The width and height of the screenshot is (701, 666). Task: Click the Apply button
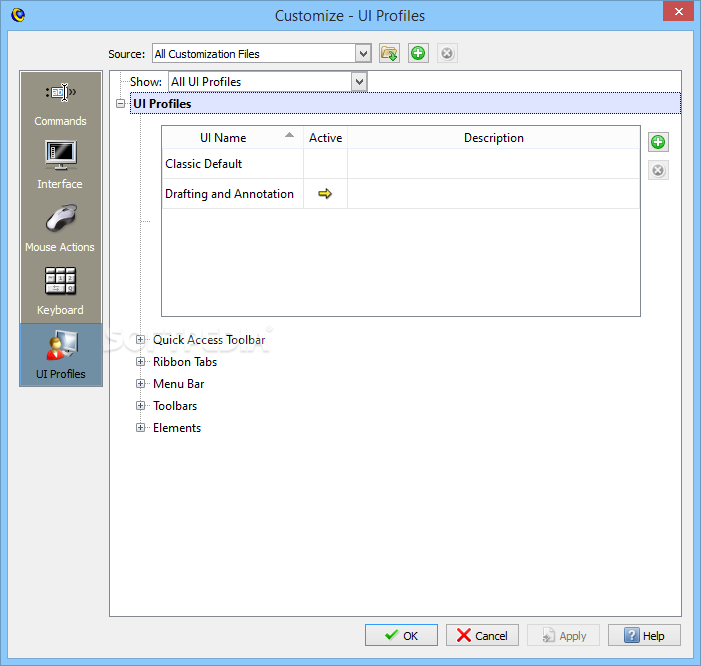563,635
